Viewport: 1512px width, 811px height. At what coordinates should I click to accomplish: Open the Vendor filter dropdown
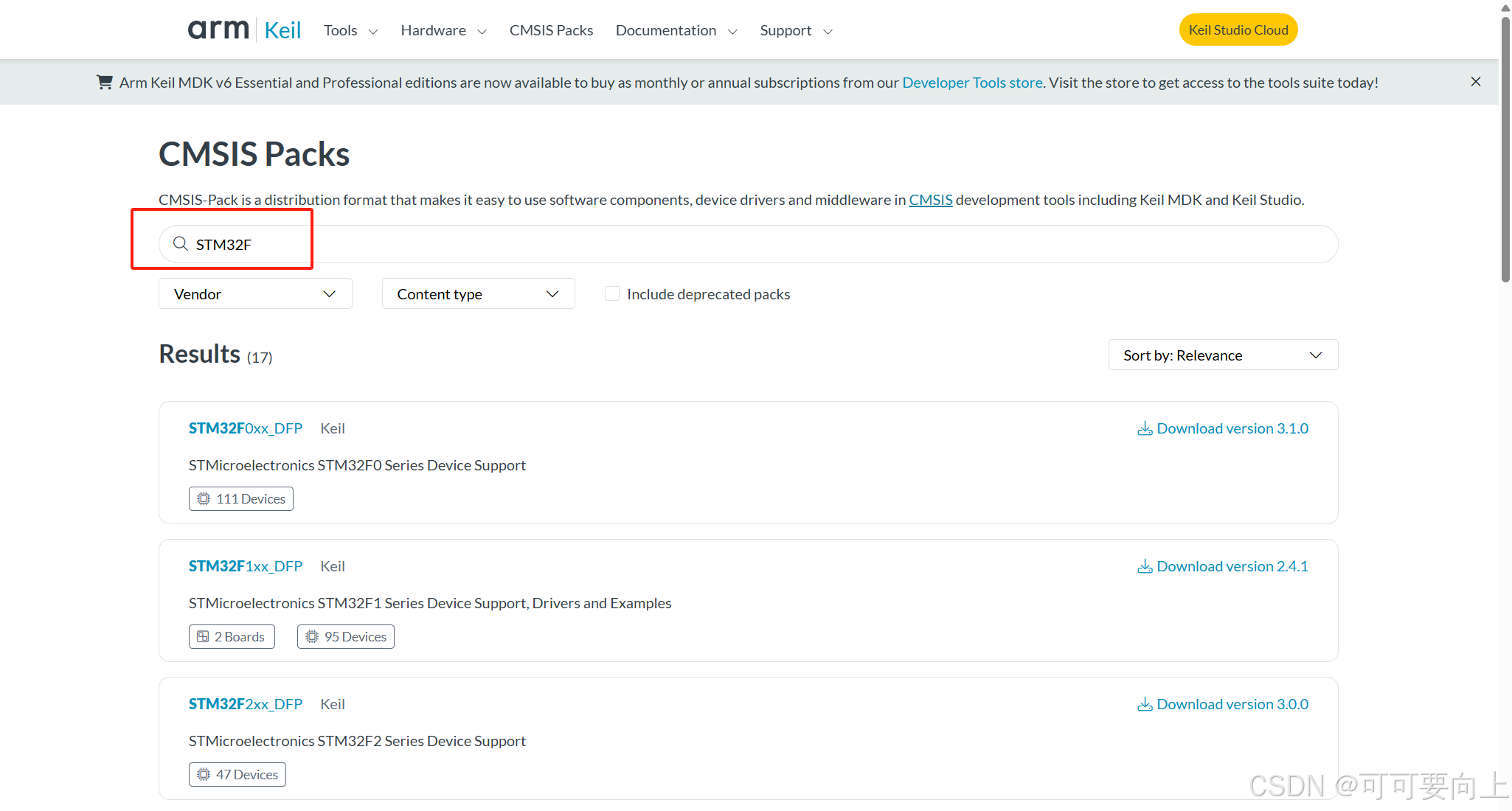[x=255, y=293]
